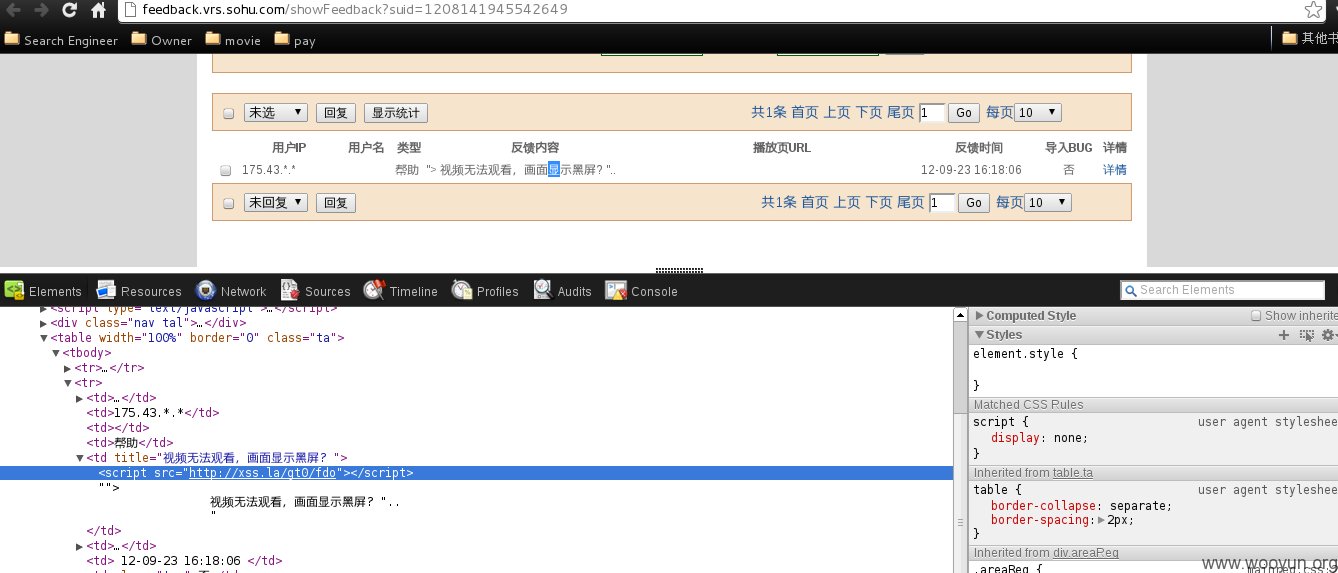Click the top Go button
The image size is (1338, 573).
(963, 113)
